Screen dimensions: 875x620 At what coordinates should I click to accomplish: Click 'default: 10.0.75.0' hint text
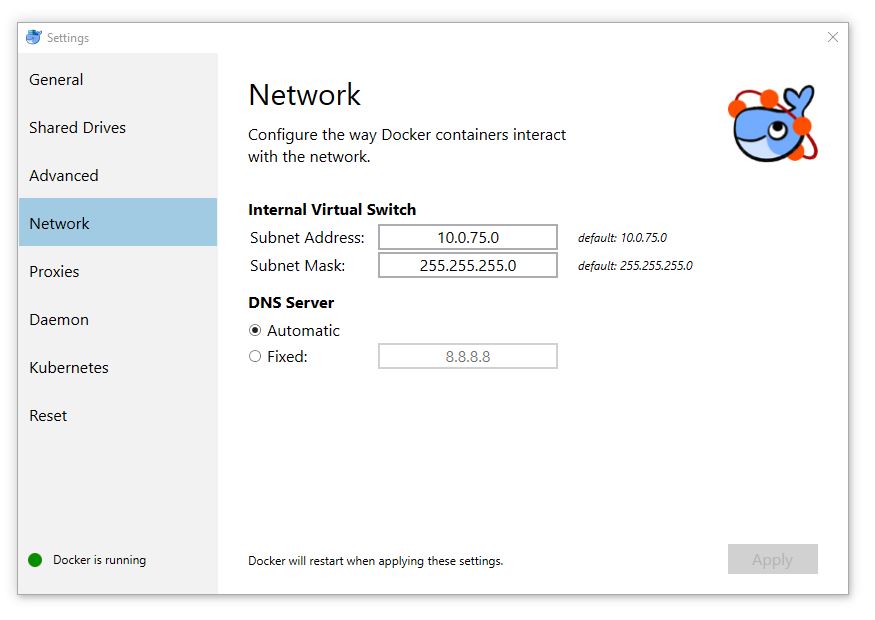click(x=622, y=238)
